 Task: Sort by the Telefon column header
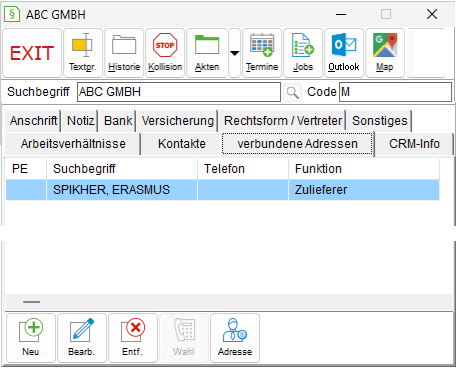tap(243, 169)
